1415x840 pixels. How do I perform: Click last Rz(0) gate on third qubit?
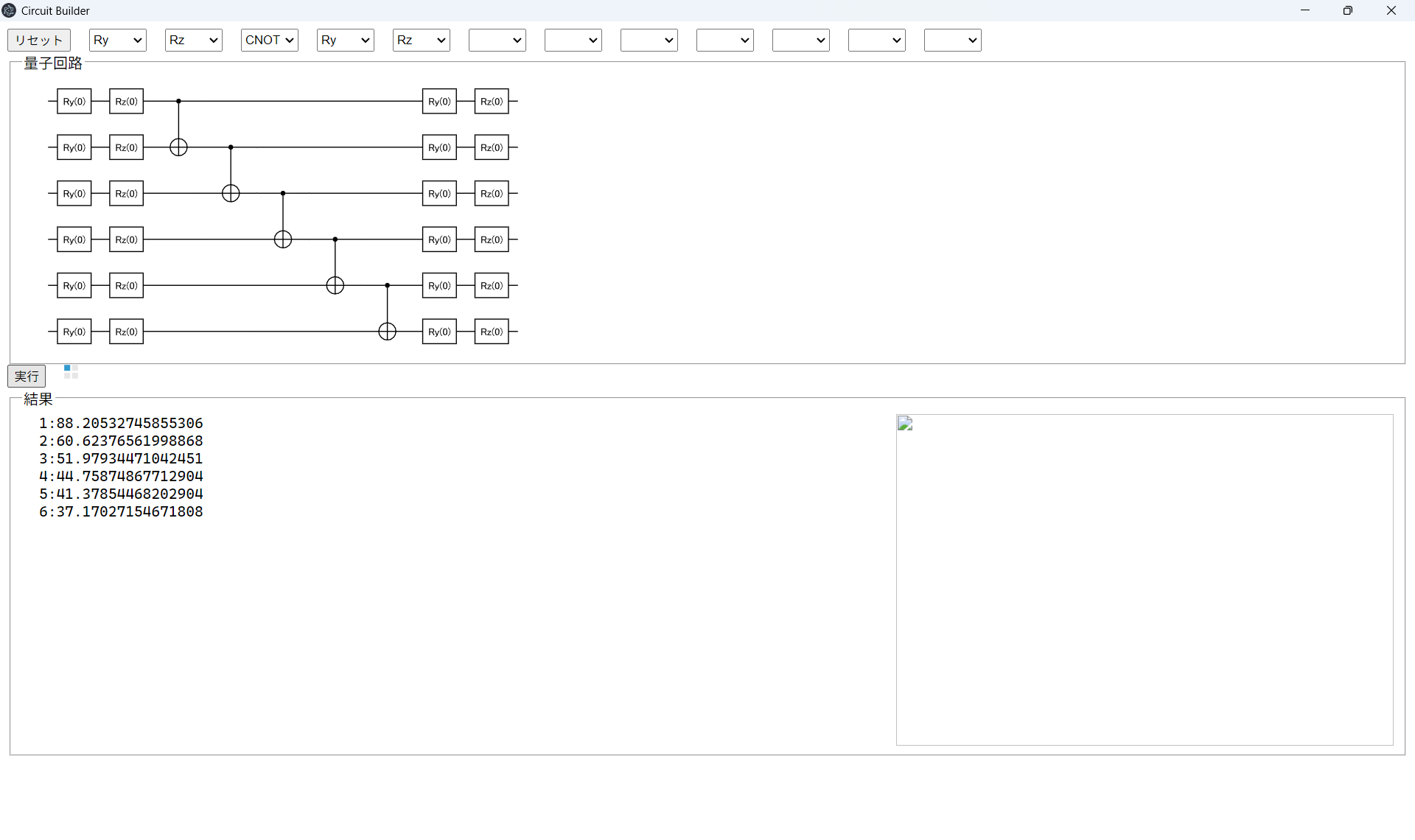[492, 194]
